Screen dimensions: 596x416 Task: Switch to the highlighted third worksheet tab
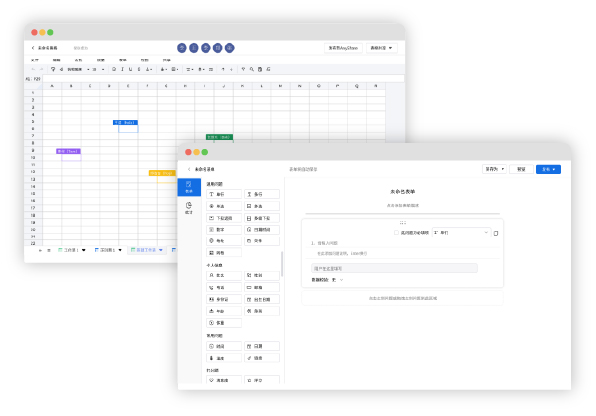[x=146, y=250]
